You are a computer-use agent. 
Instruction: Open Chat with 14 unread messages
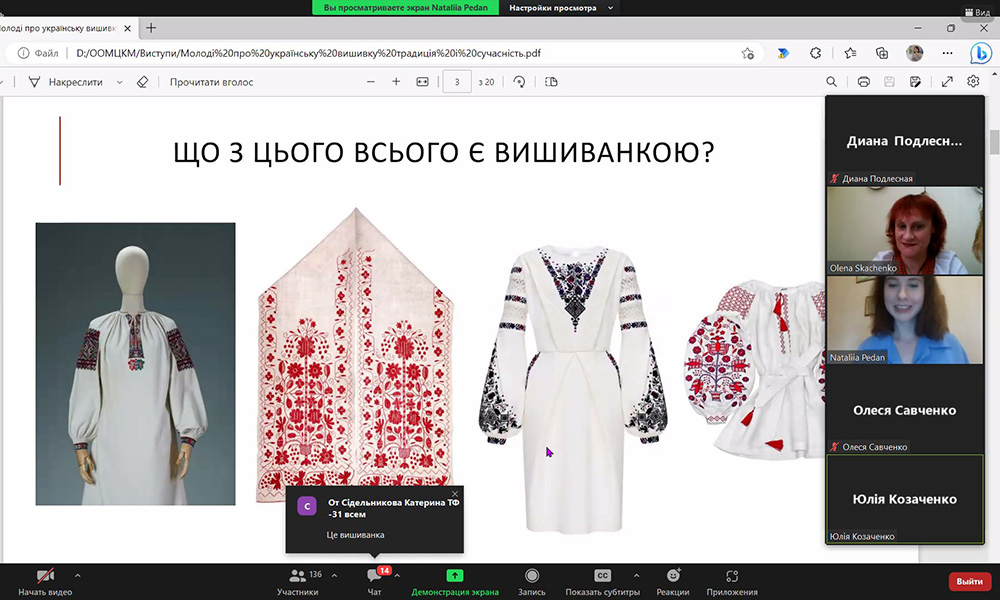(375, 582)
